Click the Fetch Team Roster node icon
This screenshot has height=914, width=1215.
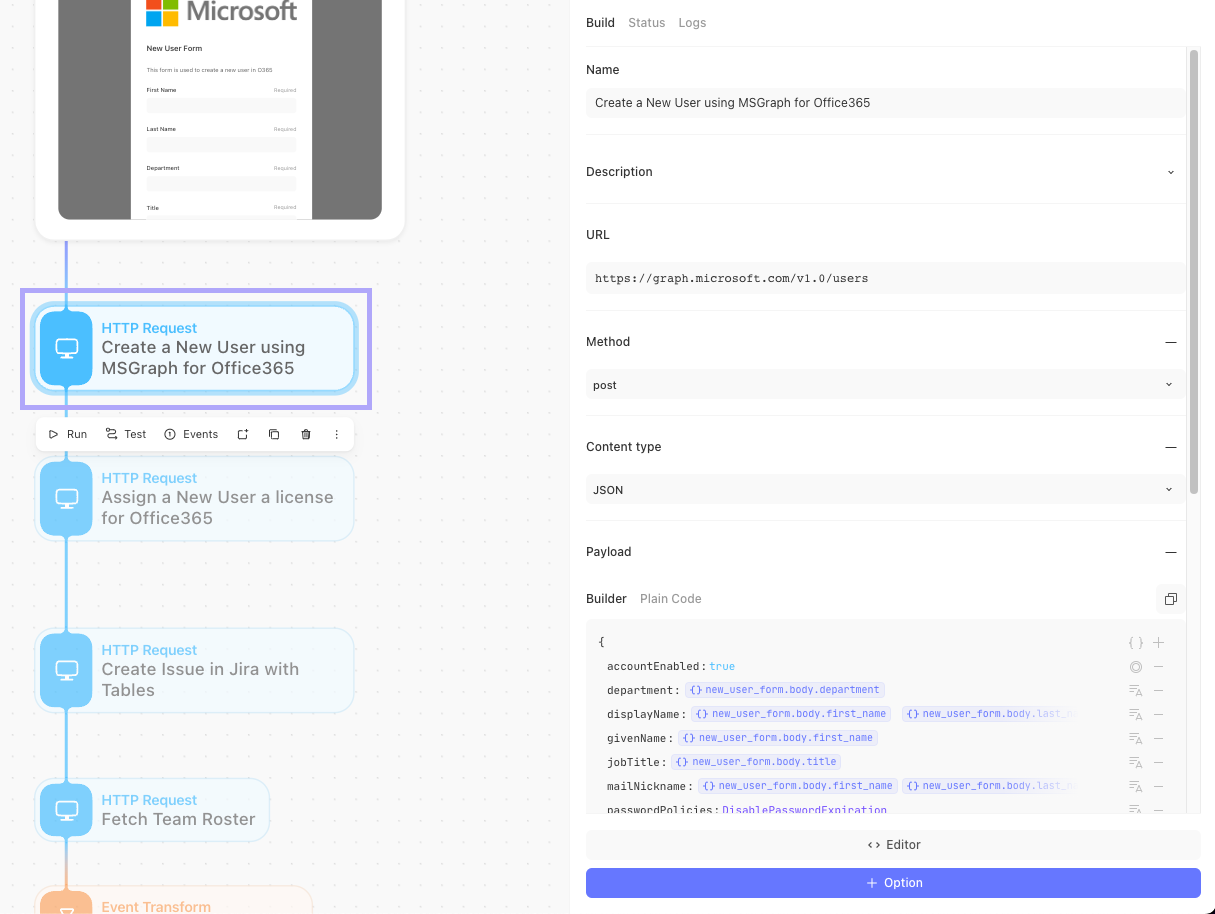(66, 809)
